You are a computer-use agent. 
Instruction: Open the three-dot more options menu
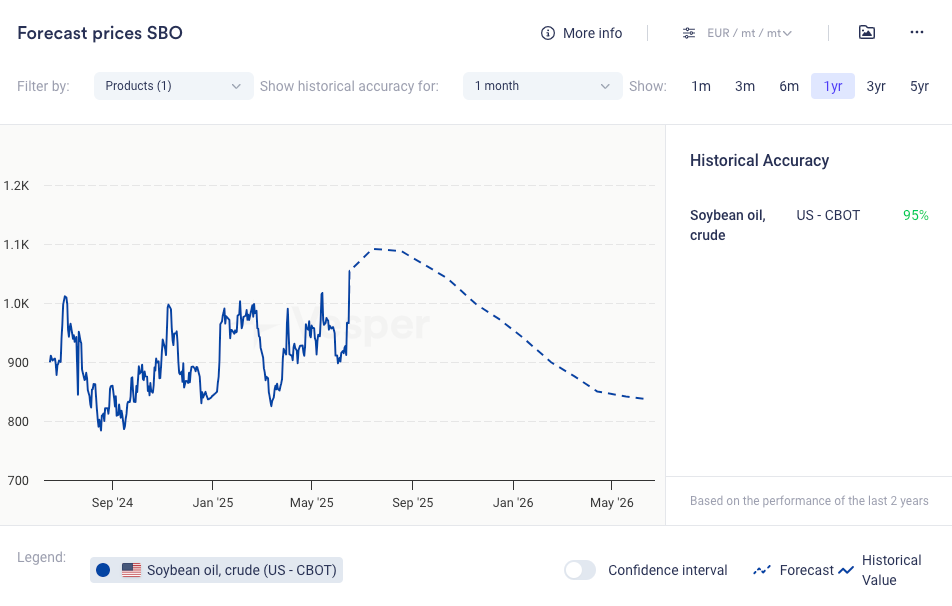click(x=917, y=32)
